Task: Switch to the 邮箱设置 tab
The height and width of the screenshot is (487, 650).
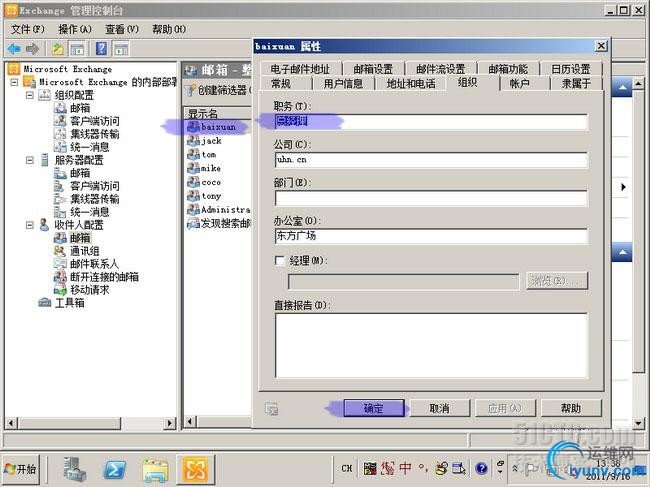Action: [373, 69]
